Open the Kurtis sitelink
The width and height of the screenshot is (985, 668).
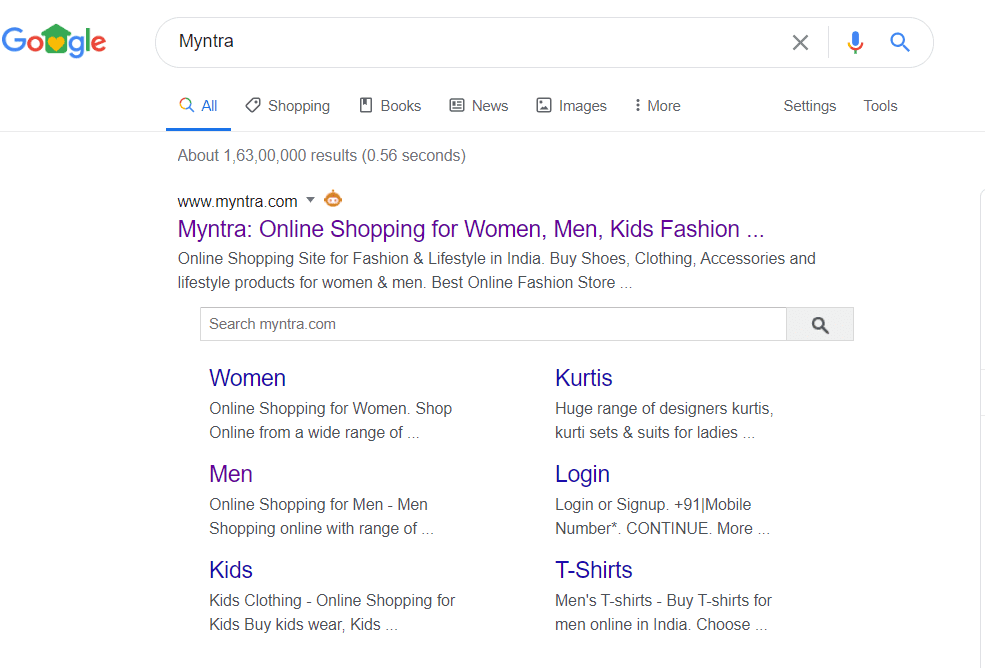coord(584,378)
